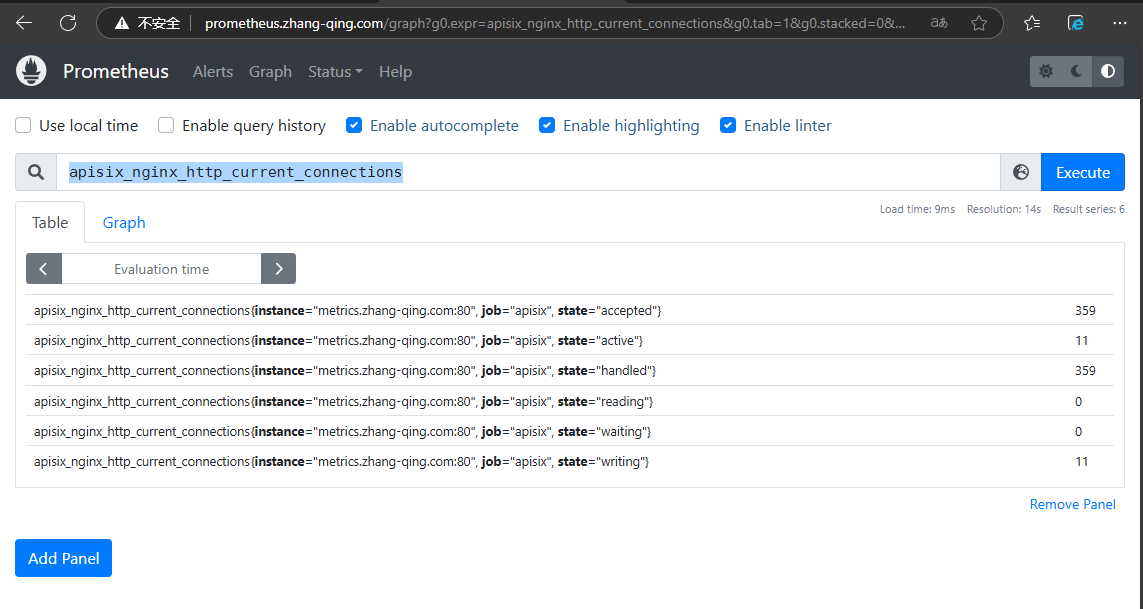Open the Alerts page
This screenshot has height=609, width=1143.
click(213, 71)
